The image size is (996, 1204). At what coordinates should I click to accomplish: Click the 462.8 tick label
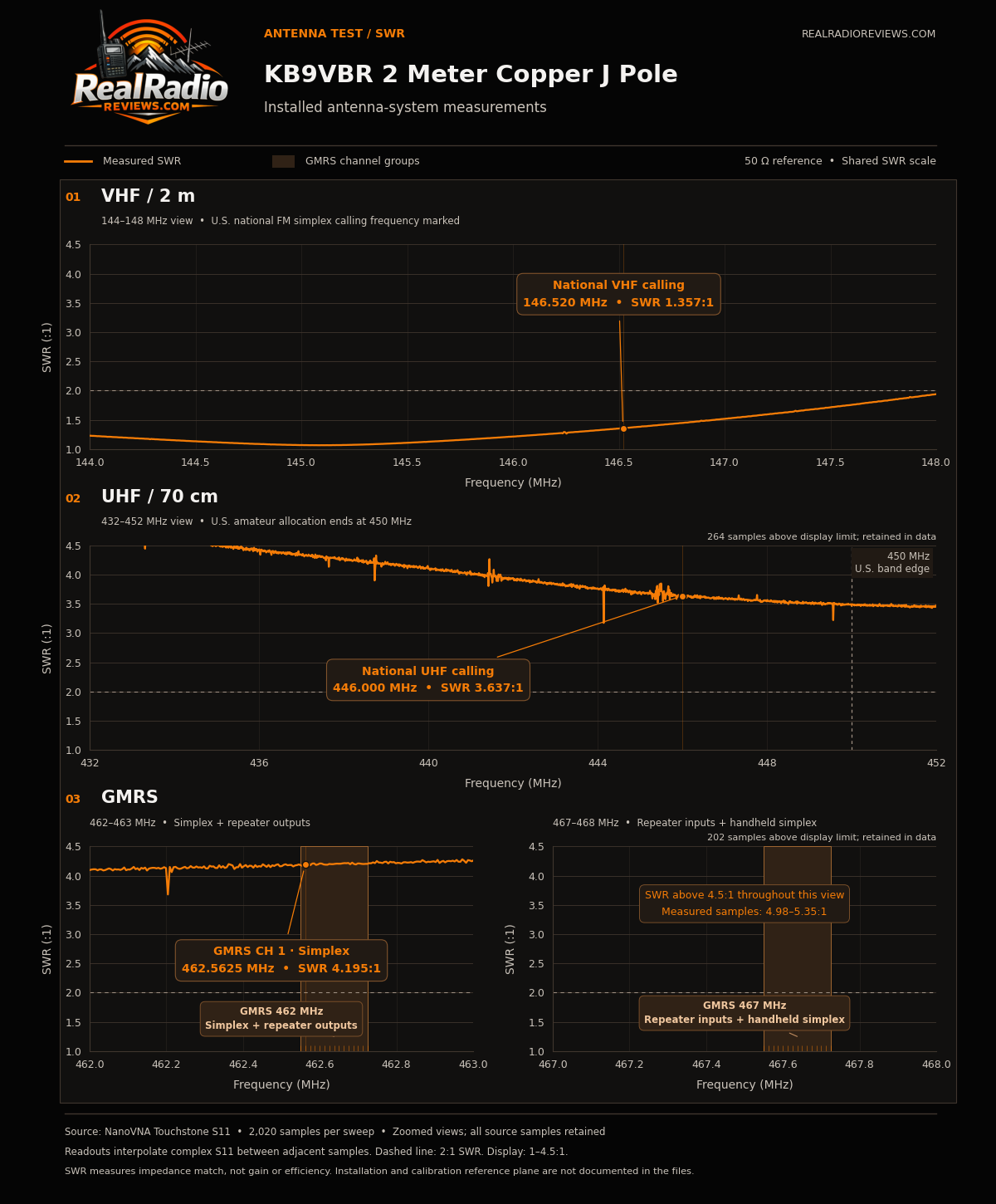(x=397, y=1065)
